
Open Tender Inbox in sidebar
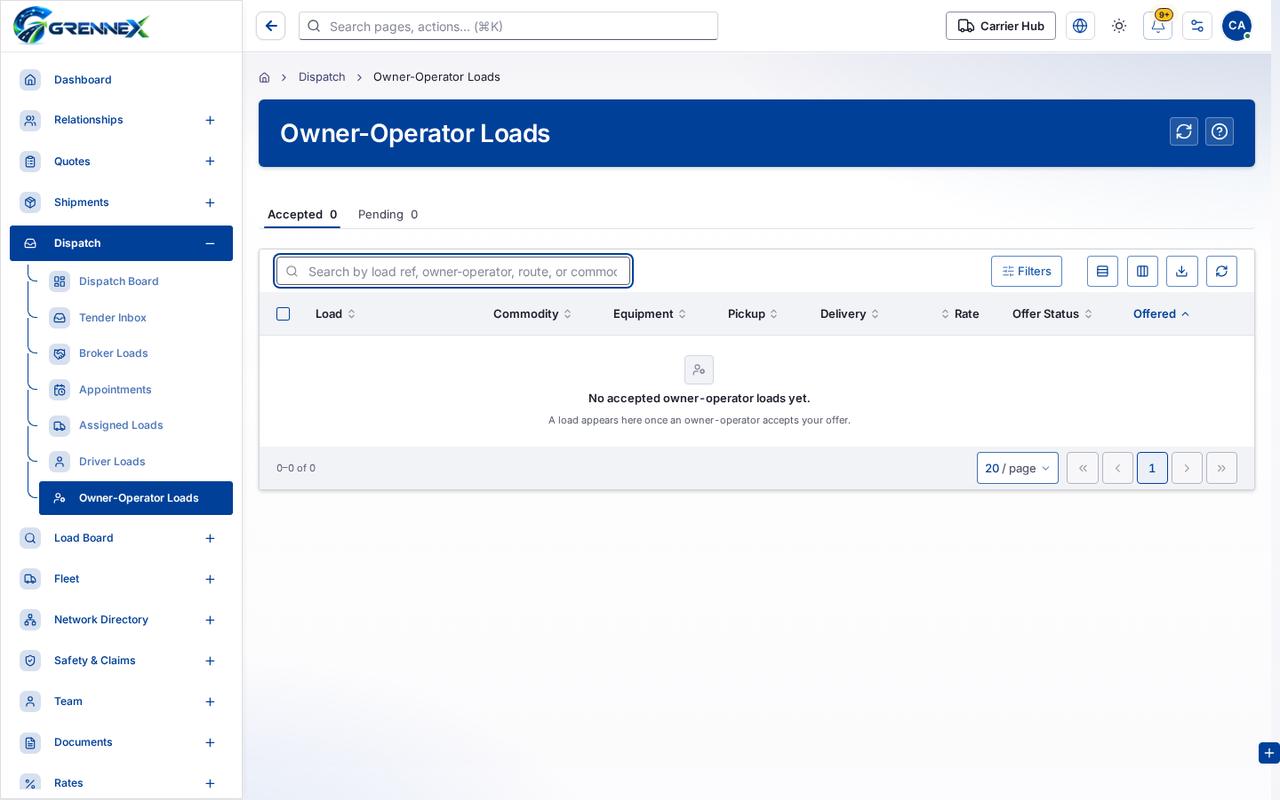tap(136, 318)
